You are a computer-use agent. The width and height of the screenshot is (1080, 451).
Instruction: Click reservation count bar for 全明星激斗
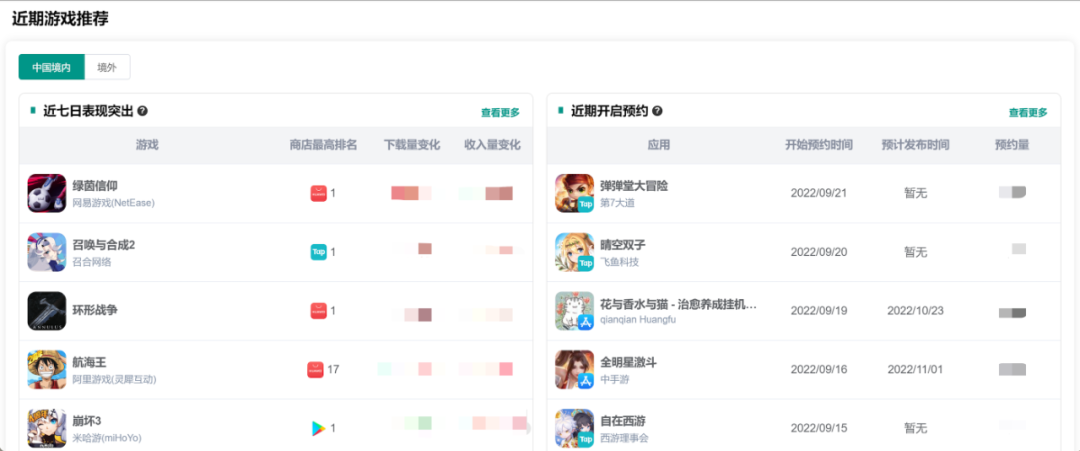[1012, 370]
